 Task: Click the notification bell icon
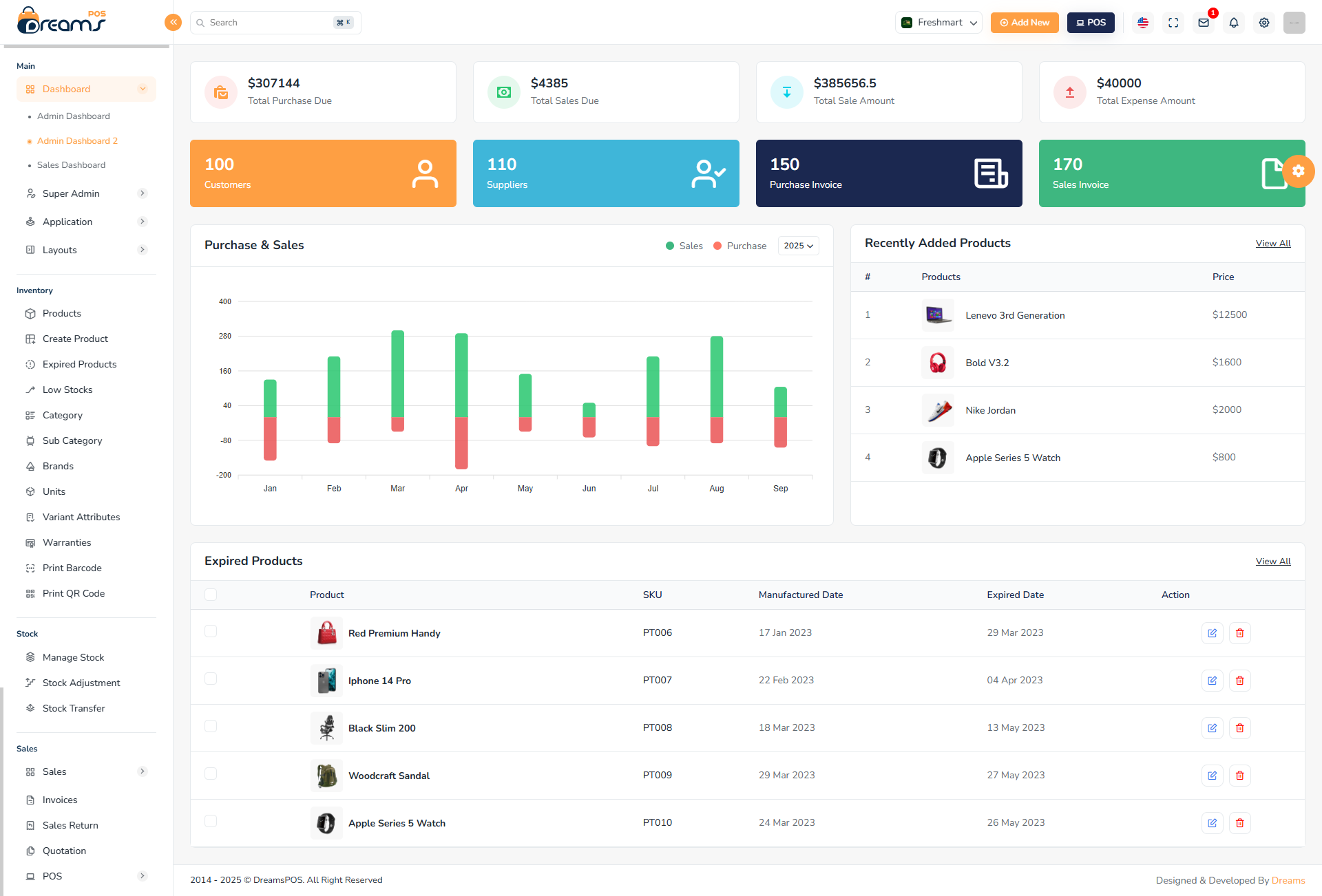pos(1233,23)
